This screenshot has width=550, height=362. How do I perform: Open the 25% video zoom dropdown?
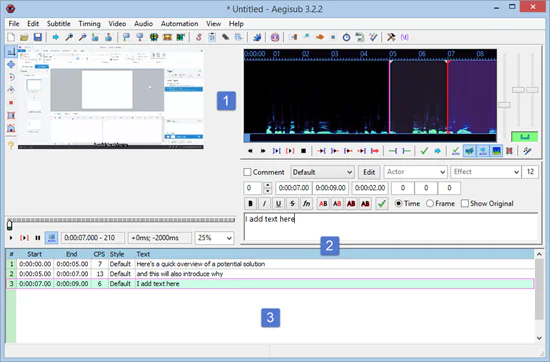(214, 238)
